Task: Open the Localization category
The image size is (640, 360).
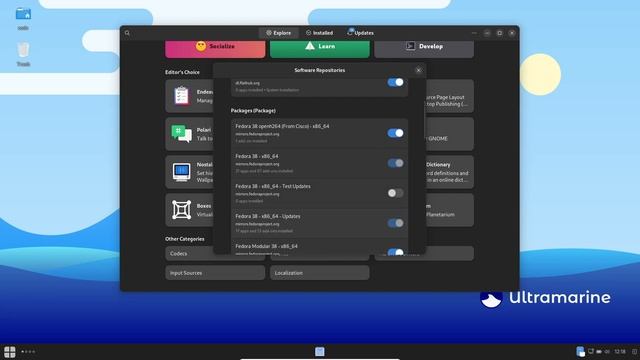Action: tap(320, 273)
